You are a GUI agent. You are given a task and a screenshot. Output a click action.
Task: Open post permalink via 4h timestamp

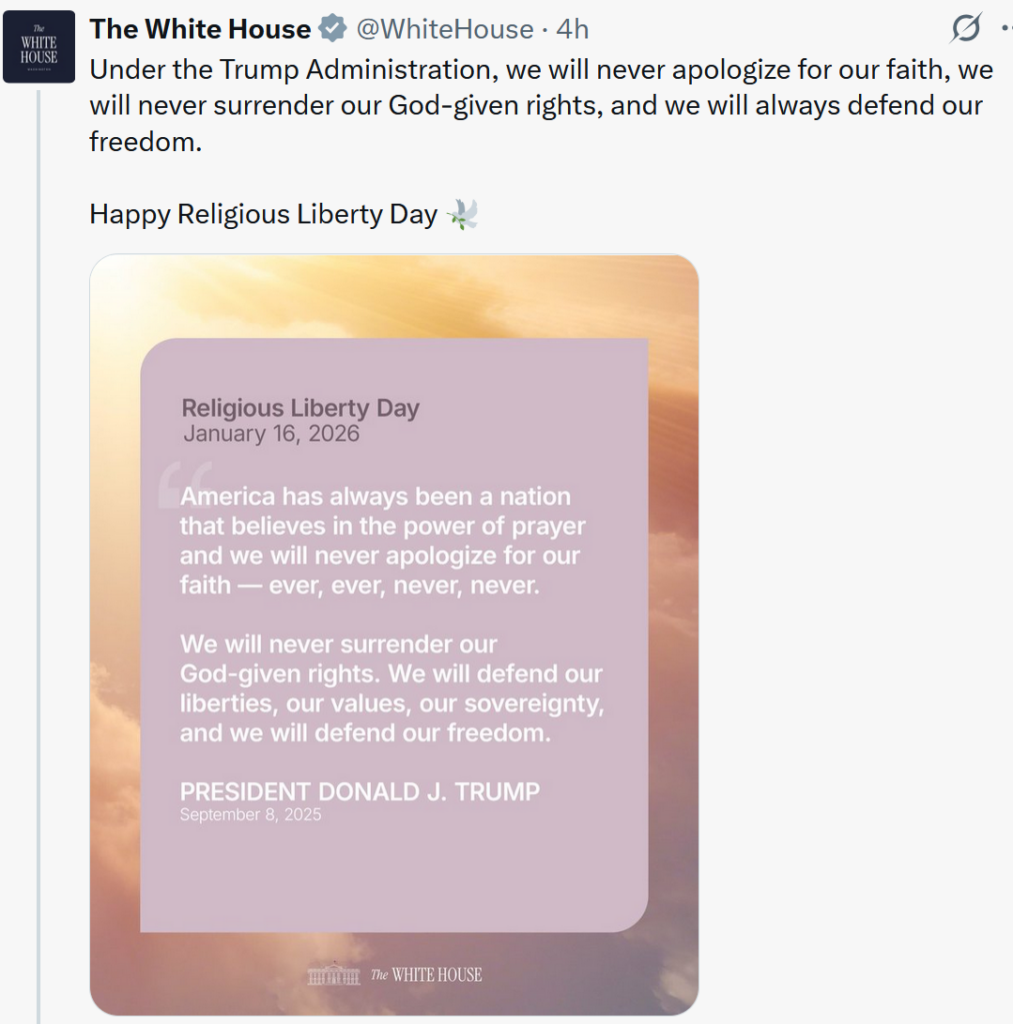(572, 29)
